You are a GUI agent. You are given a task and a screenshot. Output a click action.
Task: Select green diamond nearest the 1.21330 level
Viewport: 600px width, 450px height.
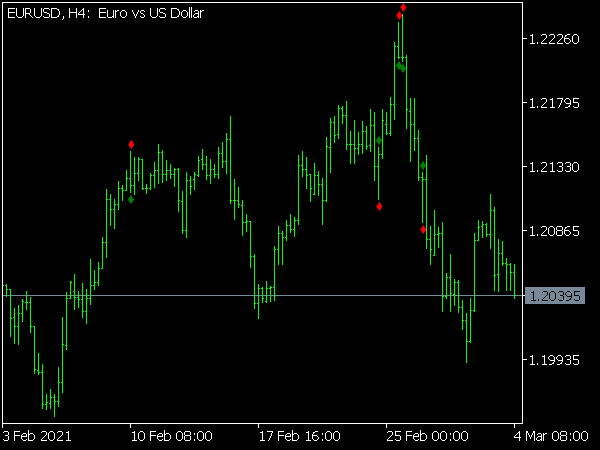[423, 166]
